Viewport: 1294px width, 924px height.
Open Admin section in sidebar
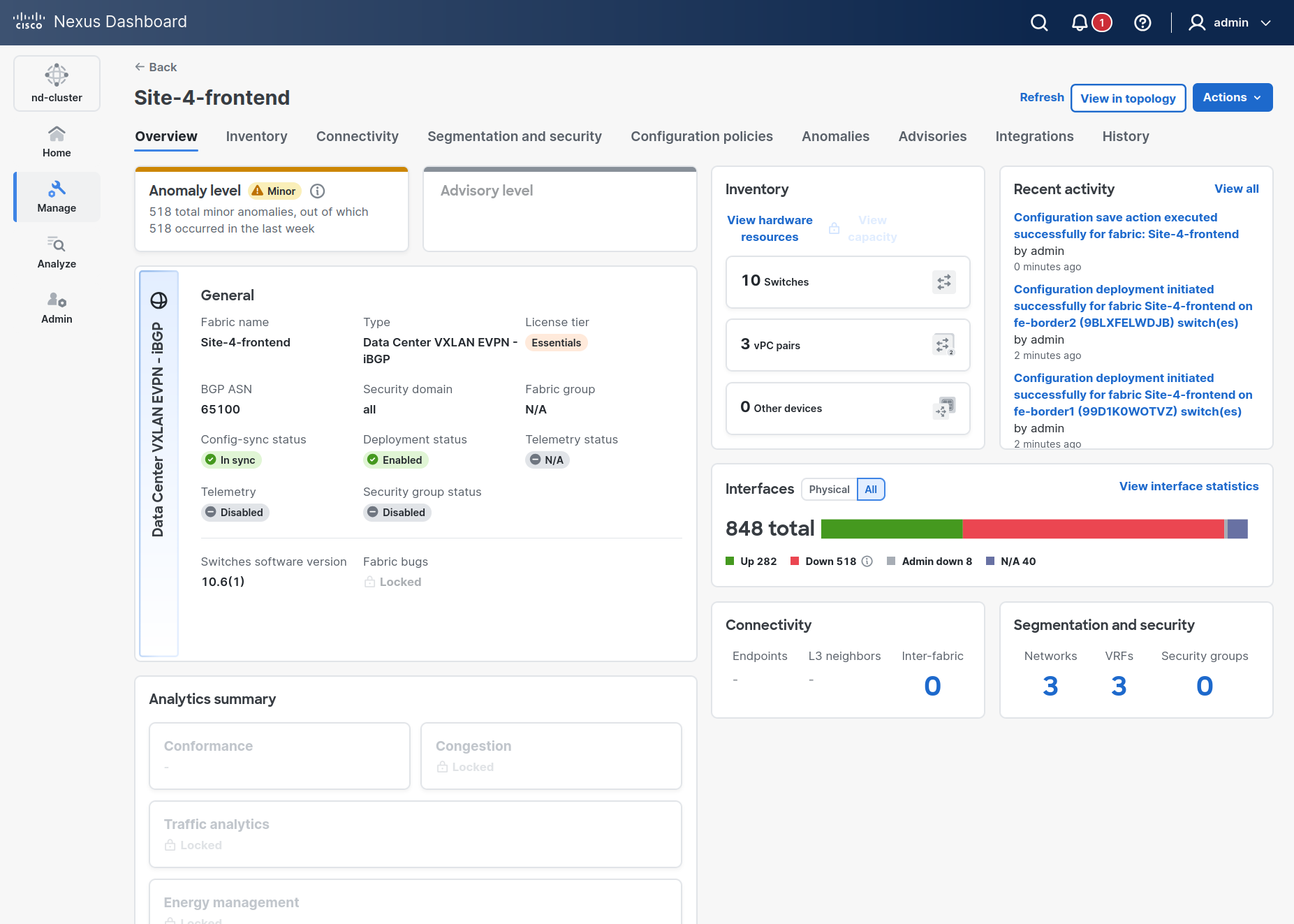pos(57,307)
